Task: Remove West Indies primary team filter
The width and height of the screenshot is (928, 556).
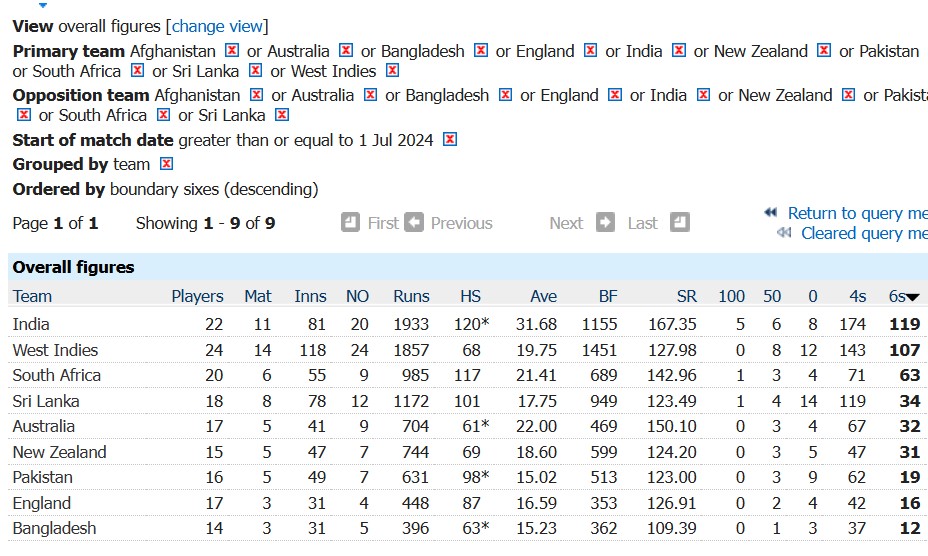Action: [392, 71]
